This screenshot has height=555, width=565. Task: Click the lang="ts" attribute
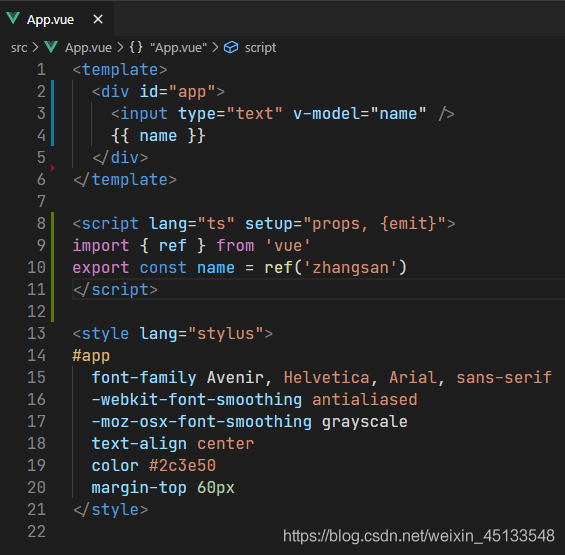pos(192,224)
